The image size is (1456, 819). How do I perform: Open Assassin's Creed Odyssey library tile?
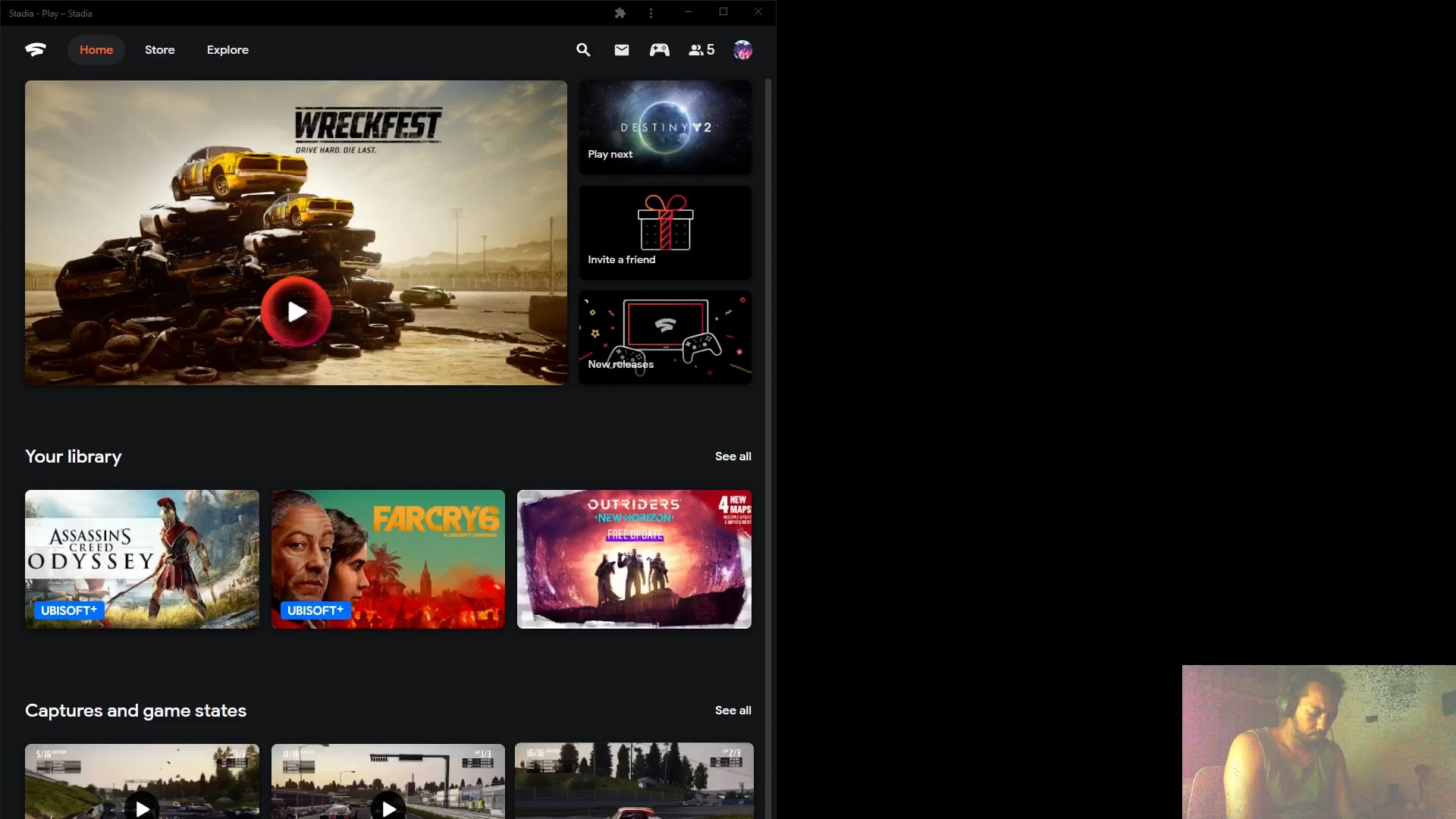[142, 559]
